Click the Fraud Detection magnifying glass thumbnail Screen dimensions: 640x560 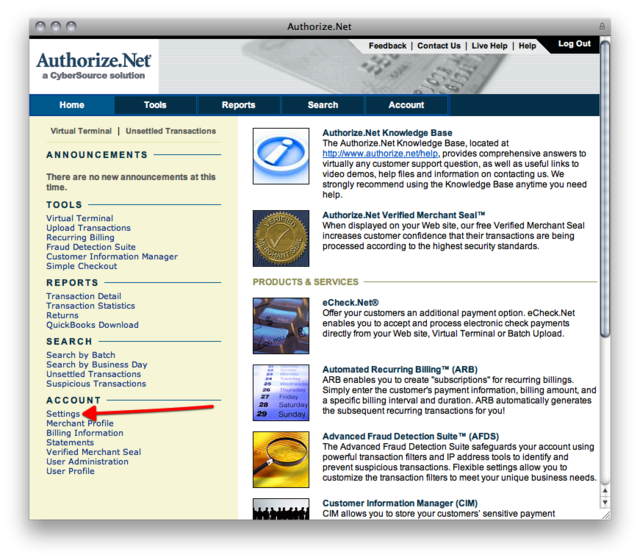pos(281,459)
